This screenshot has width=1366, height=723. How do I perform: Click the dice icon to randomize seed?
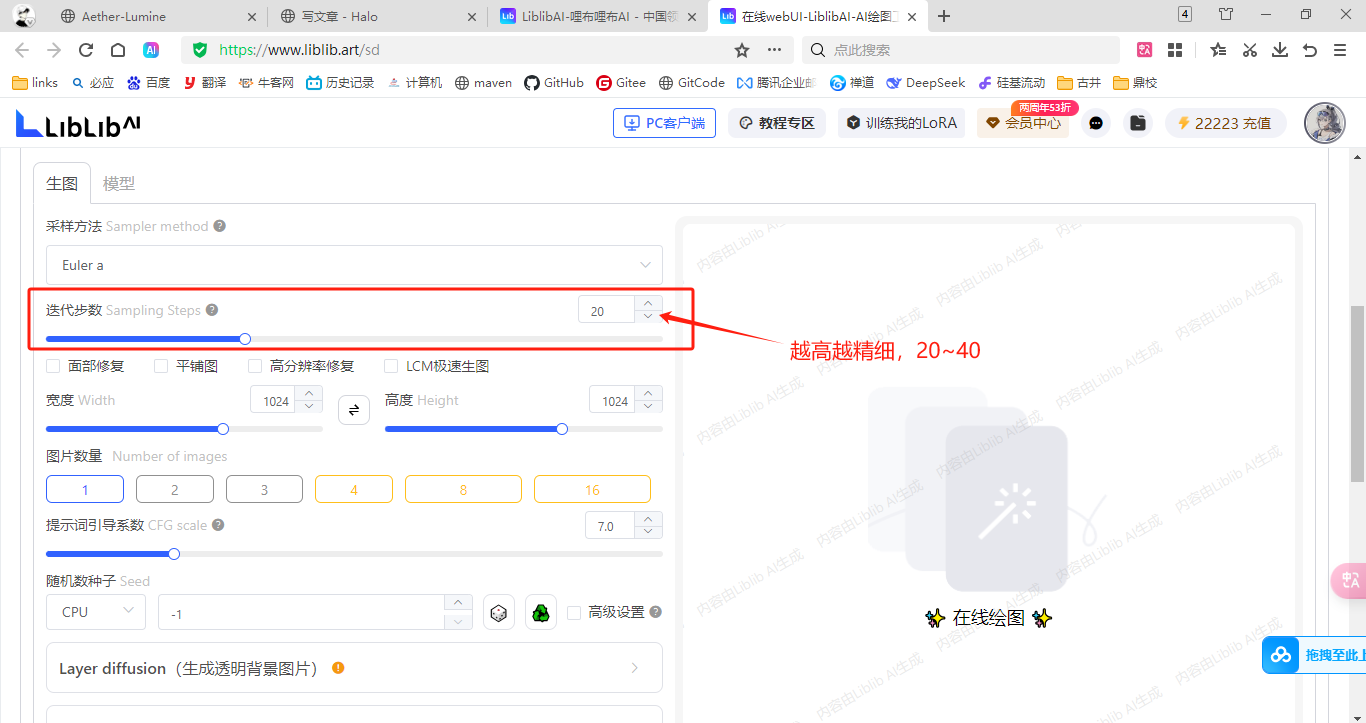coord(499,612)
